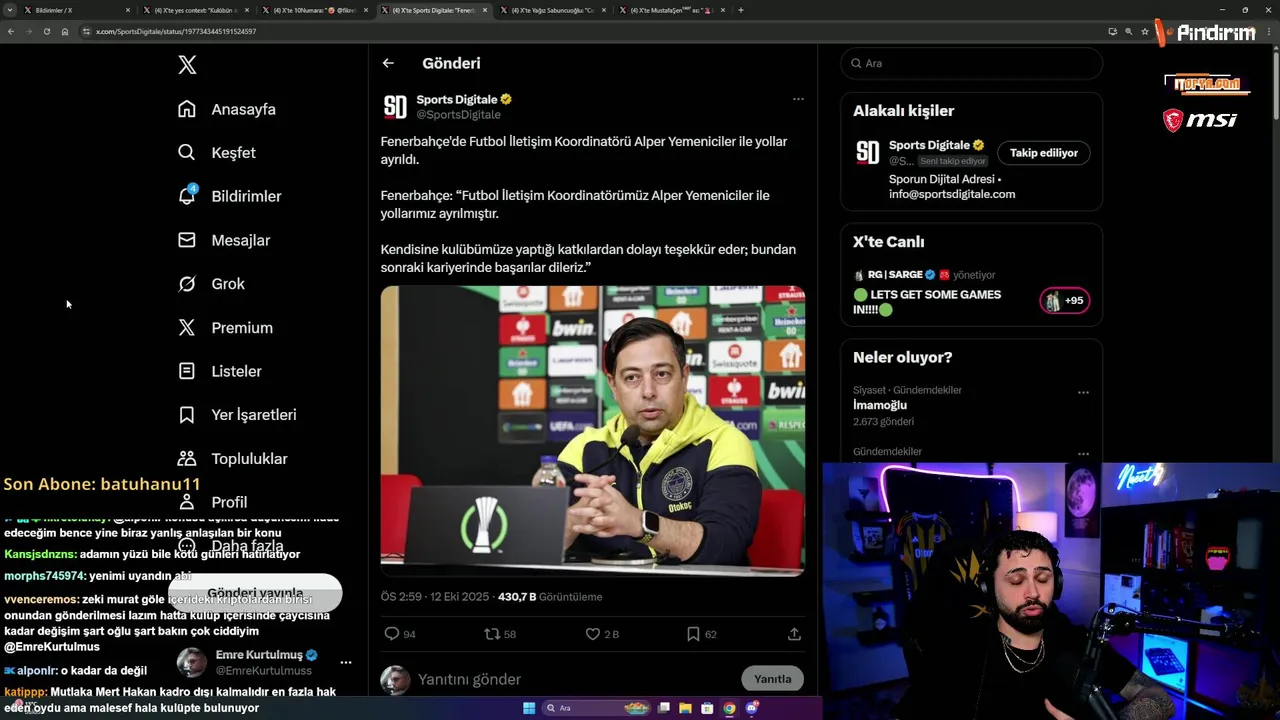This screenshot has height=720, width=1280.
Task: Click the Bildirimler bell icon
Action: (x=187, y=196)
